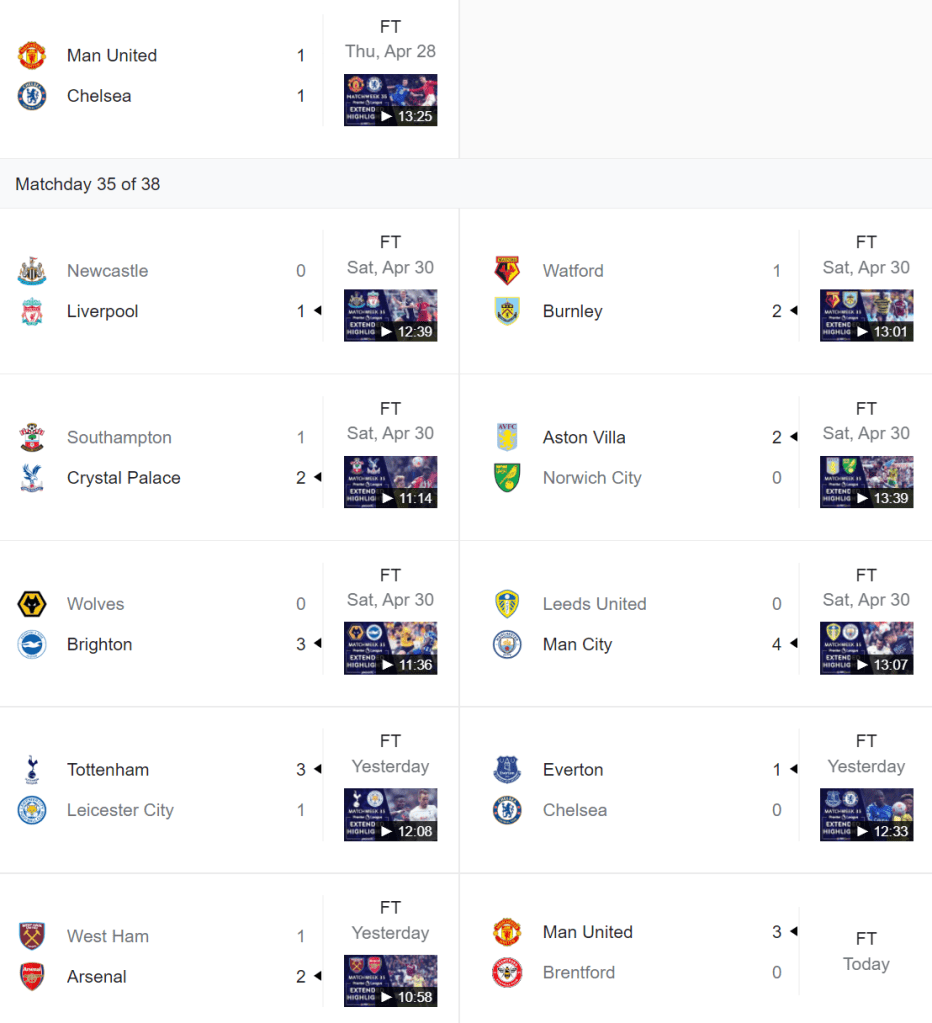Watch Everton vs Chelsea highlights video
Viewport: 932px width, 1023px height.
click(866, 814)
